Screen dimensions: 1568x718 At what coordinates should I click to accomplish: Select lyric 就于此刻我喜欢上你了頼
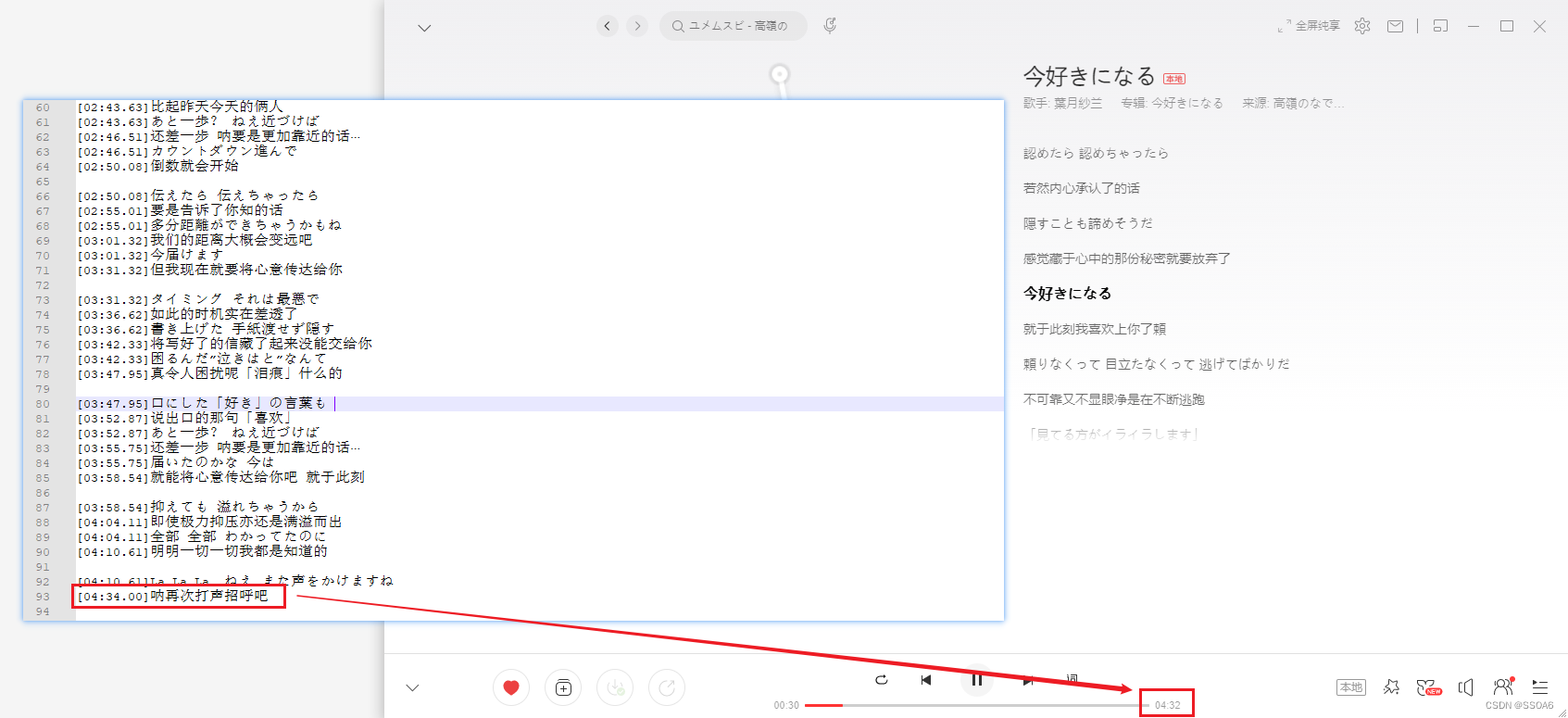coord(1095,329)
